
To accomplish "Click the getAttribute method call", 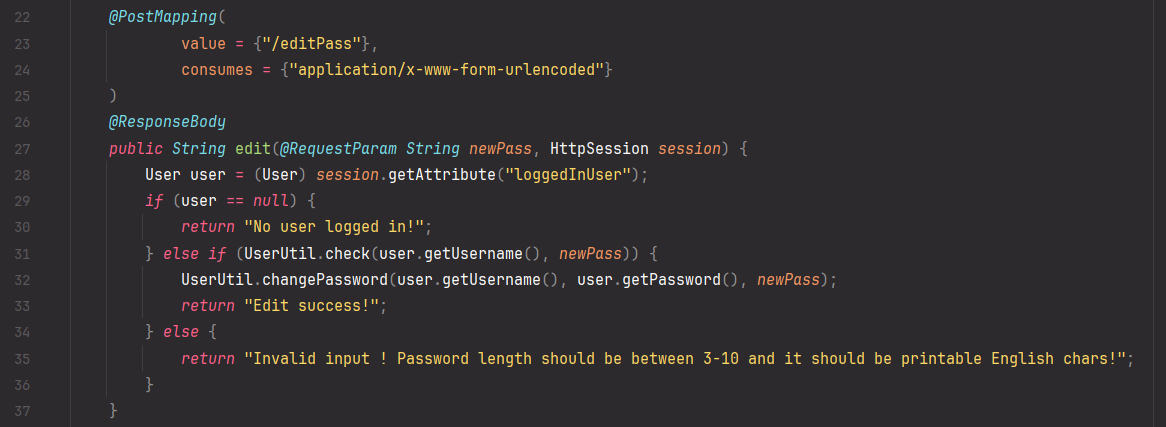I will [x=443, y=175].
